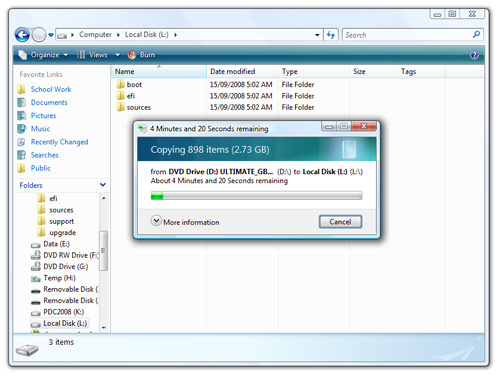Select Computer in the address breadcrumb
This screenshot has width=500, height=377.
point(95,35)
